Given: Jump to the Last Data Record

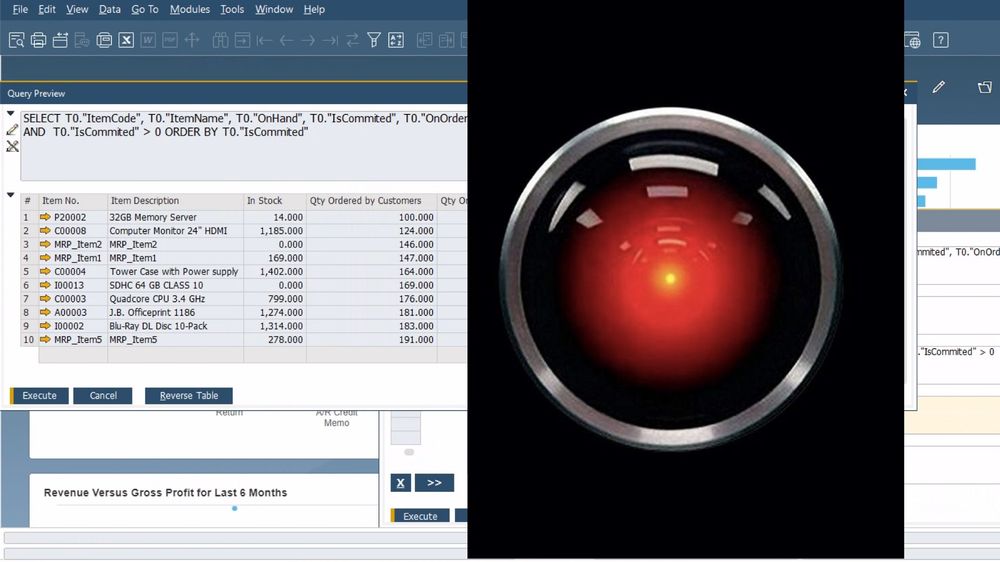Looking at the screenshot, I should 330,40.
